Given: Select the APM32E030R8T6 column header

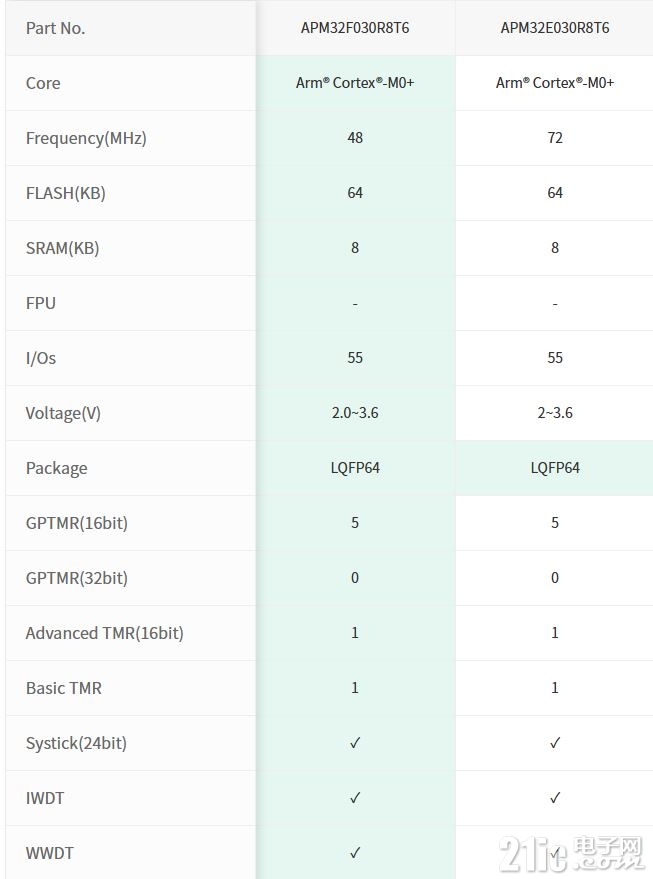Looking at the screenshot, I should point(554,28).
